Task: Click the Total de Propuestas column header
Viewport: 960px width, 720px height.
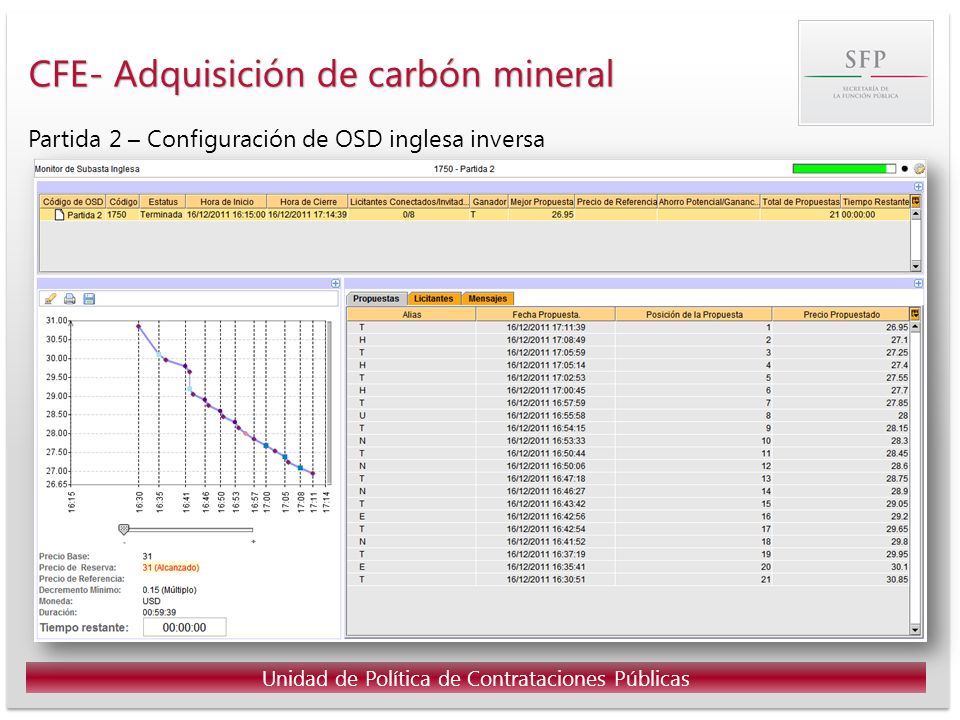Action: pyautogui.click(x=800, y=201)
